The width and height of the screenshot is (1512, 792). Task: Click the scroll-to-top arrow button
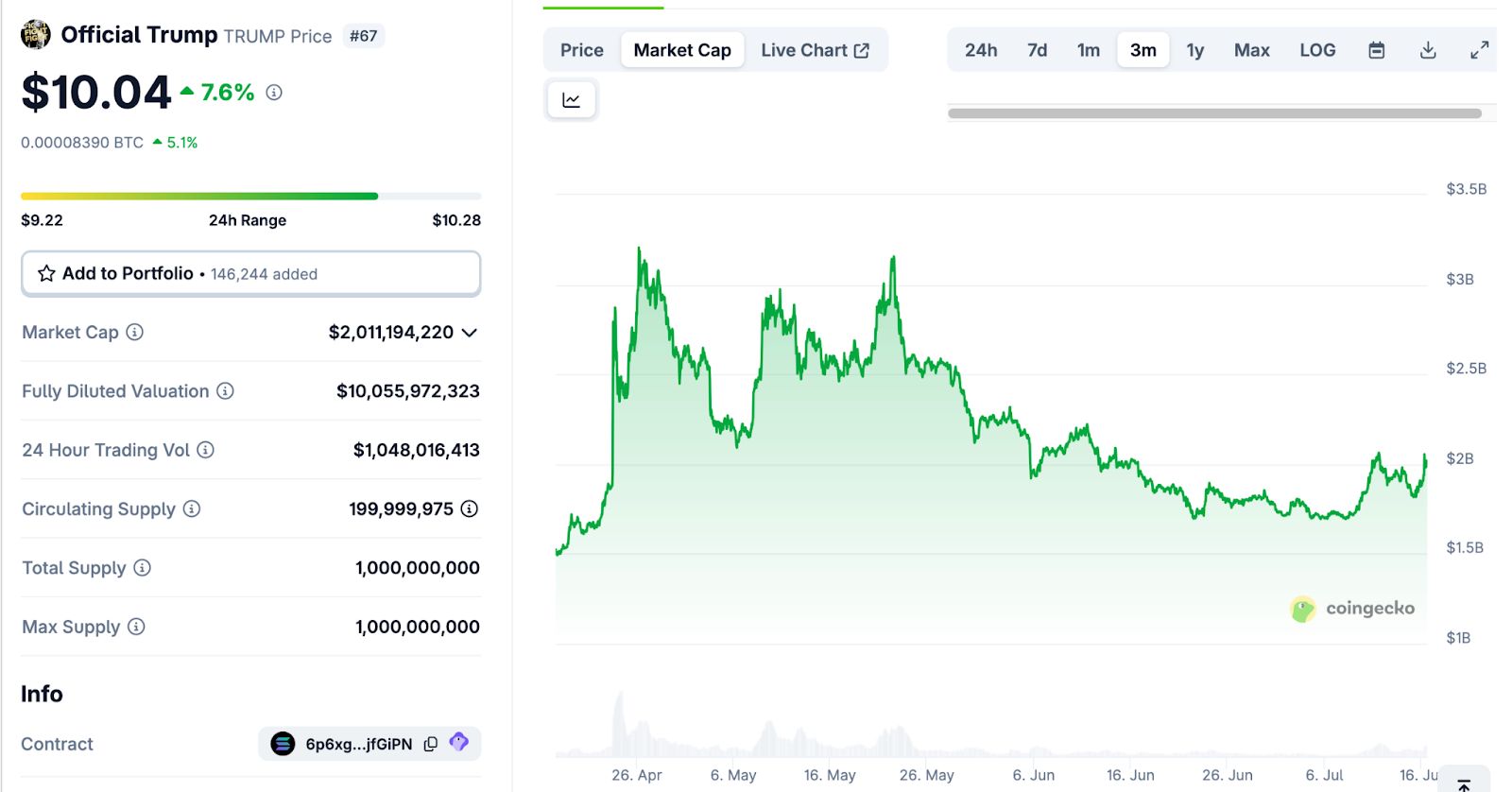[1464, 783]
